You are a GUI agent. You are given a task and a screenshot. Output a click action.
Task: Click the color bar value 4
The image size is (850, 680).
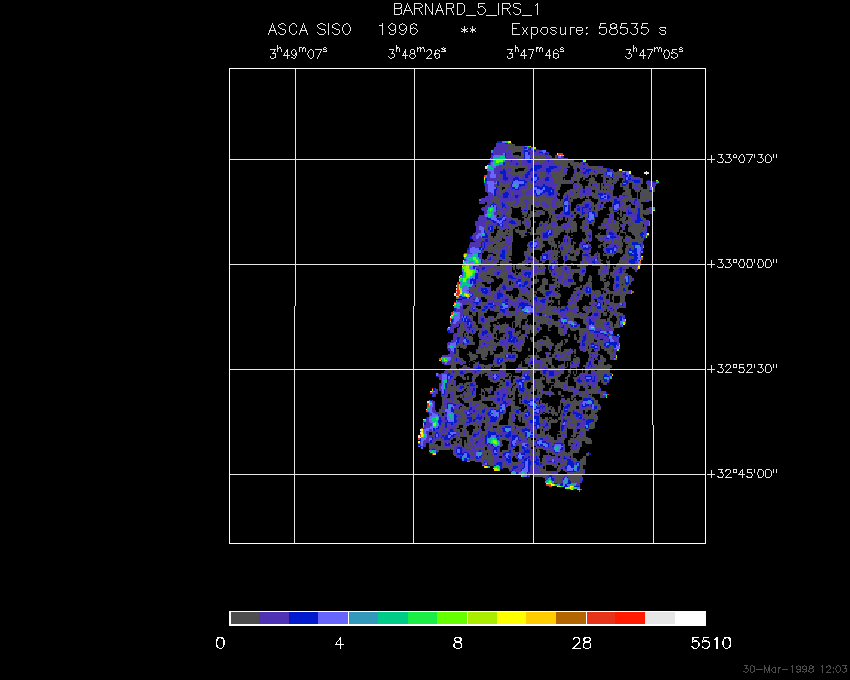(339, 644)
